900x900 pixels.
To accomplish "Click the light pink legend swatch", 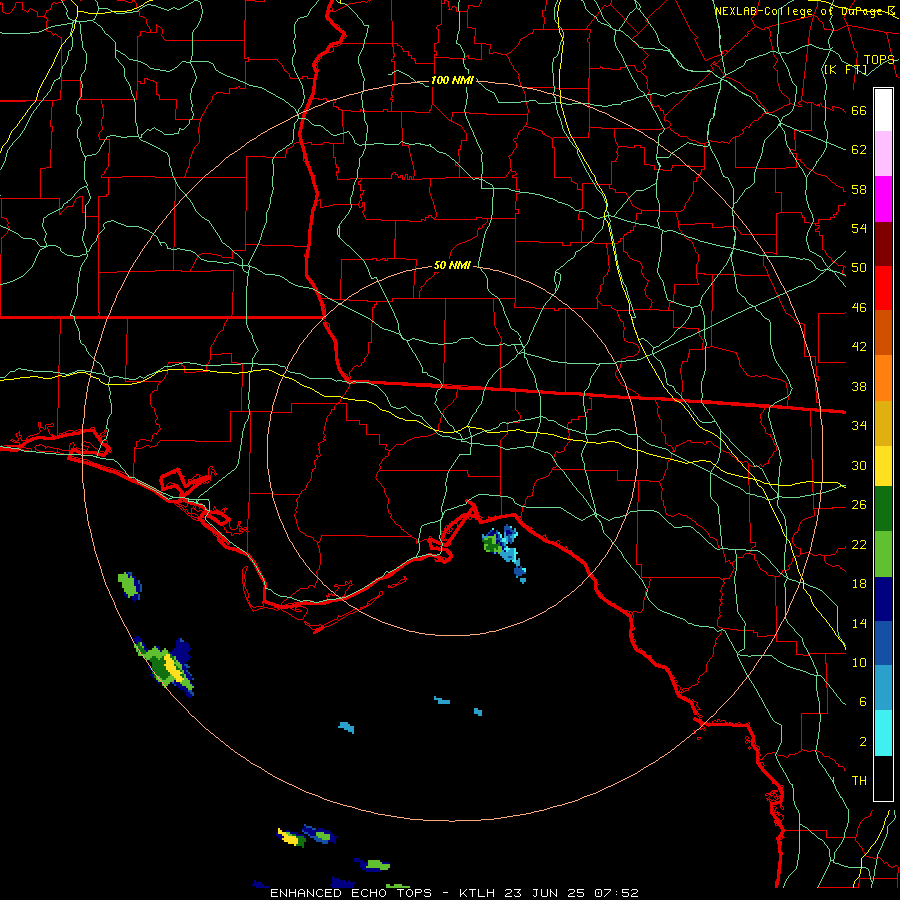I will 883,154.
